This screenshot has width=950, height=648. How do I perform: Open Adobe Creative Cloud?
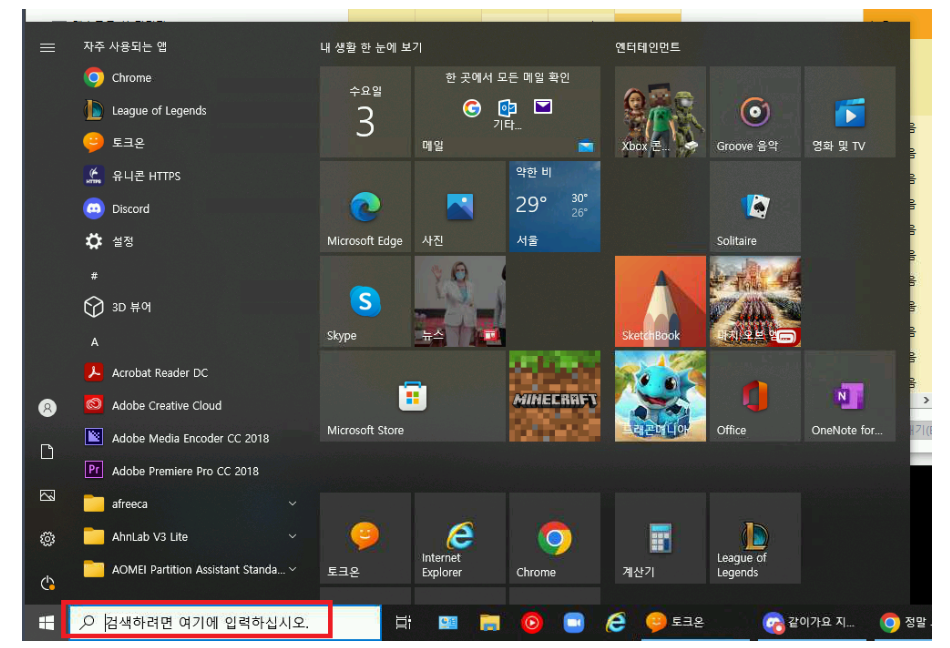[x=191, y=405]
